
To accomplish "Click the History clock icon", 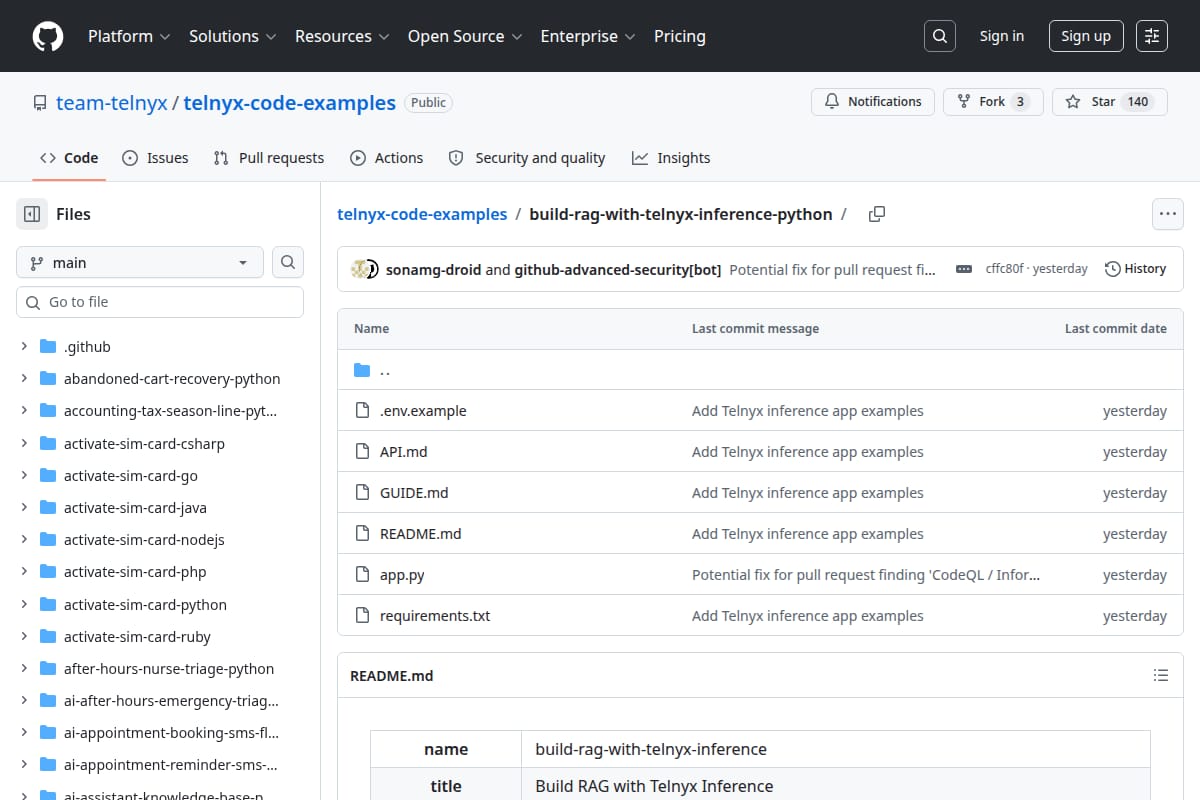I will tap(1112, 269).
